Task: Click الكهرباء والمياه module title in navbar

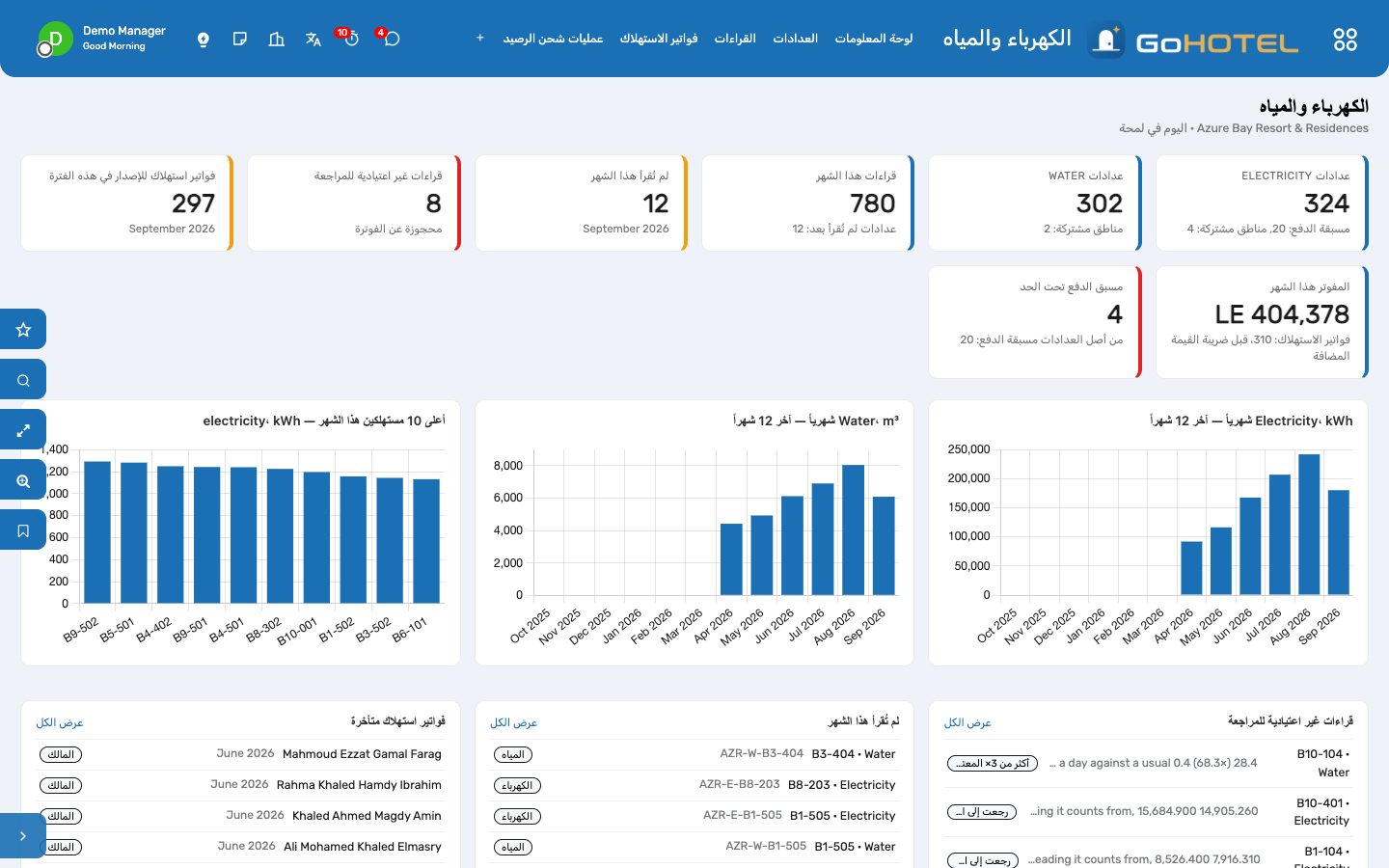Action: pos(1007,39)
